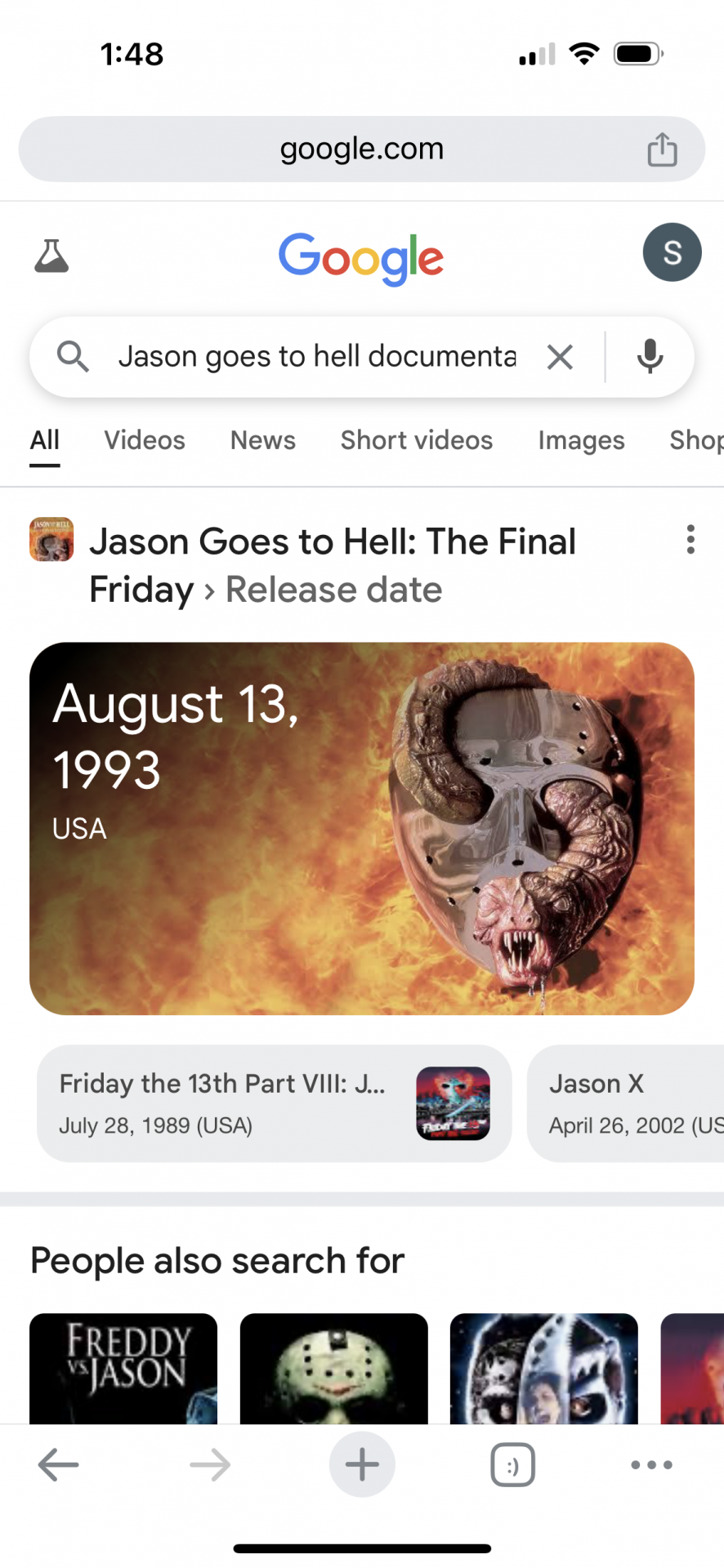This screenshot has height=1568, width=724.
Task: Start voice search with microphone icon
Action: (650, 357)
